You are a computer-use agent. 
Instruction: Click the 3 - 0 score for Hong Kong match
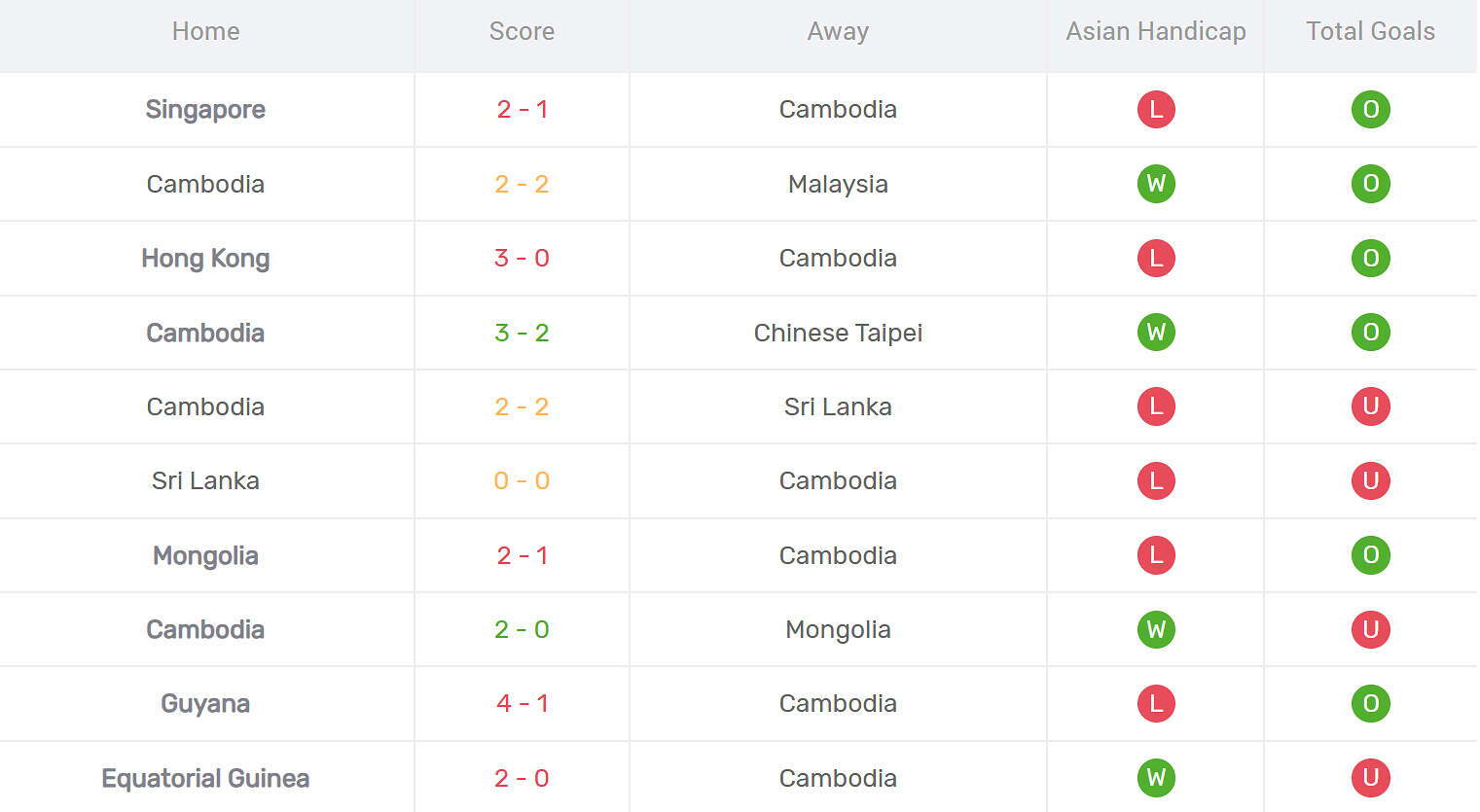(x=522, y=258)
